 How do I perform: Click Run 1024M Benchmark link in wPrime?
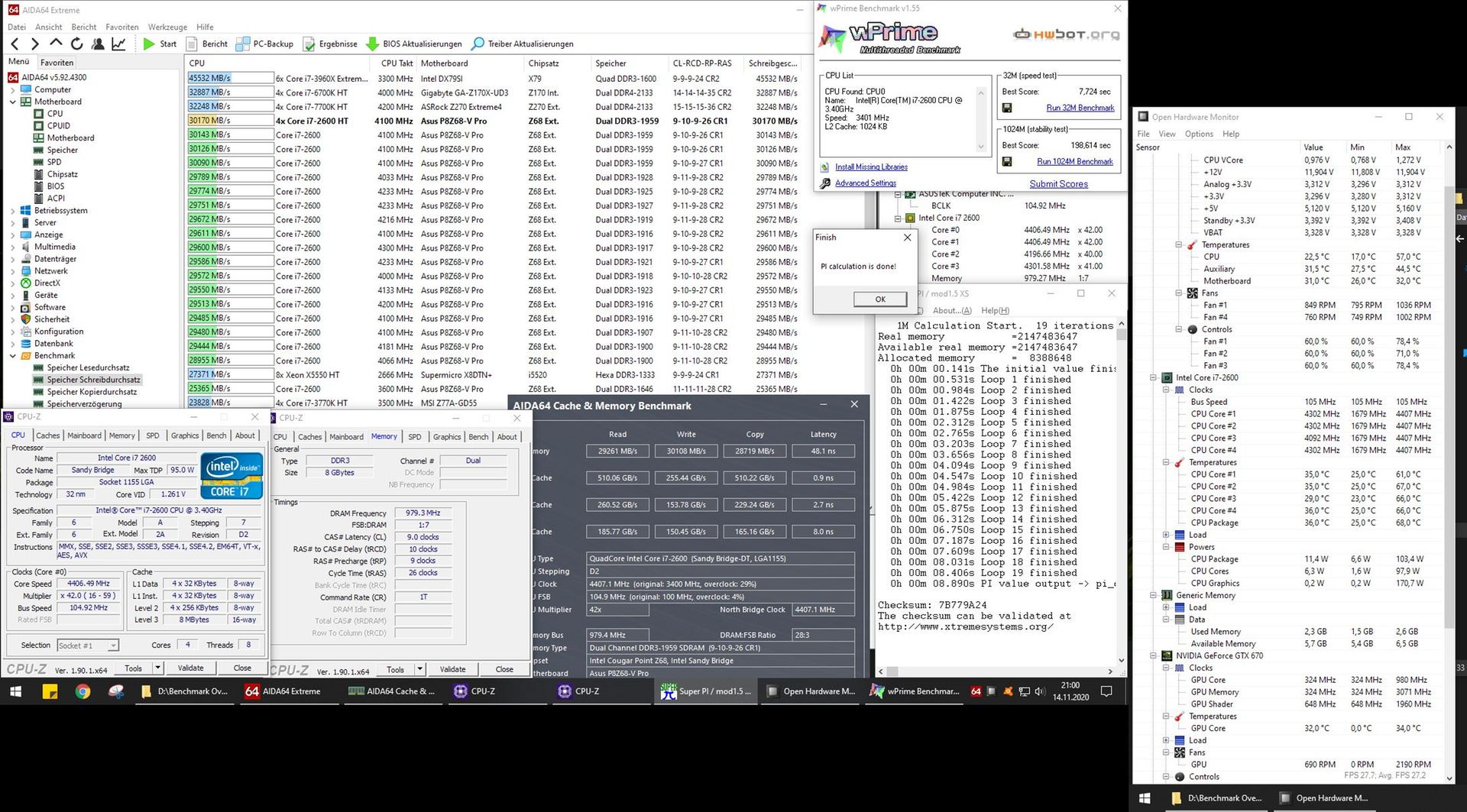click(1074, 161)
